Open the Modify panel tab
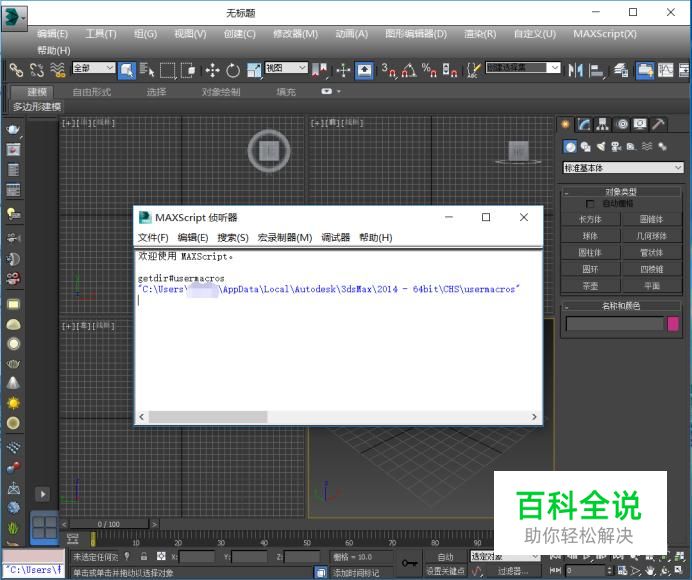Screen dimensions: 692x580 tap(584, 124)
